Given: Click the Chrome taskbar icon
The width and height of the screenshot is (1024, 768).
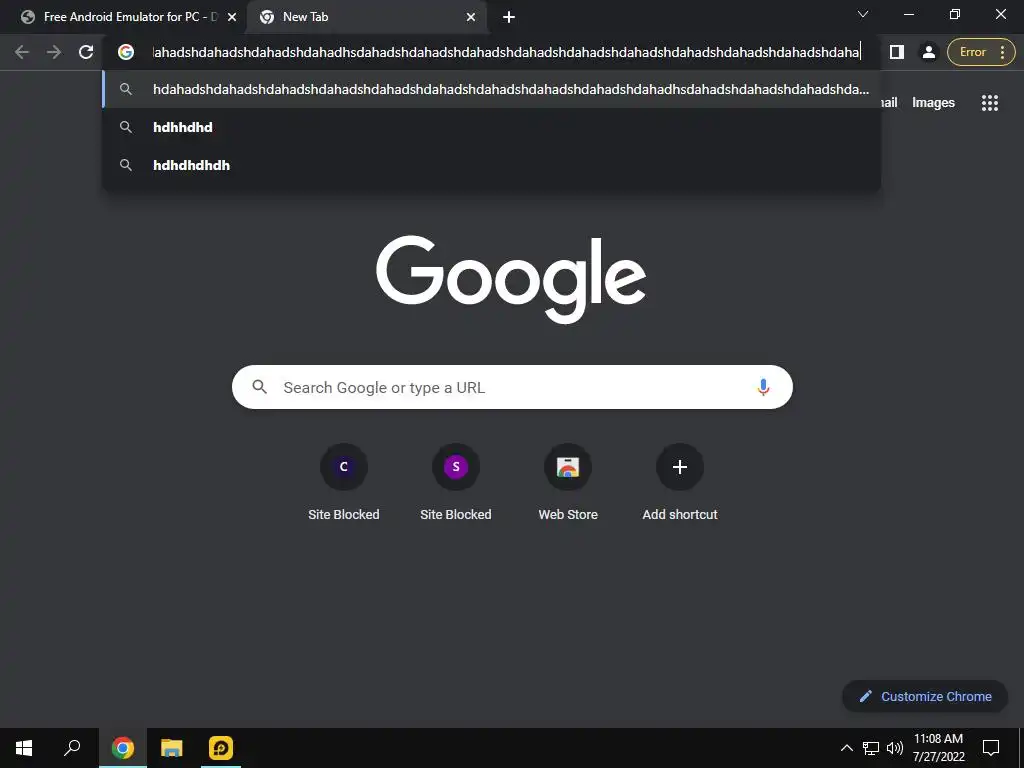Looking at the screenshot, I should click(x=123, y=748).
